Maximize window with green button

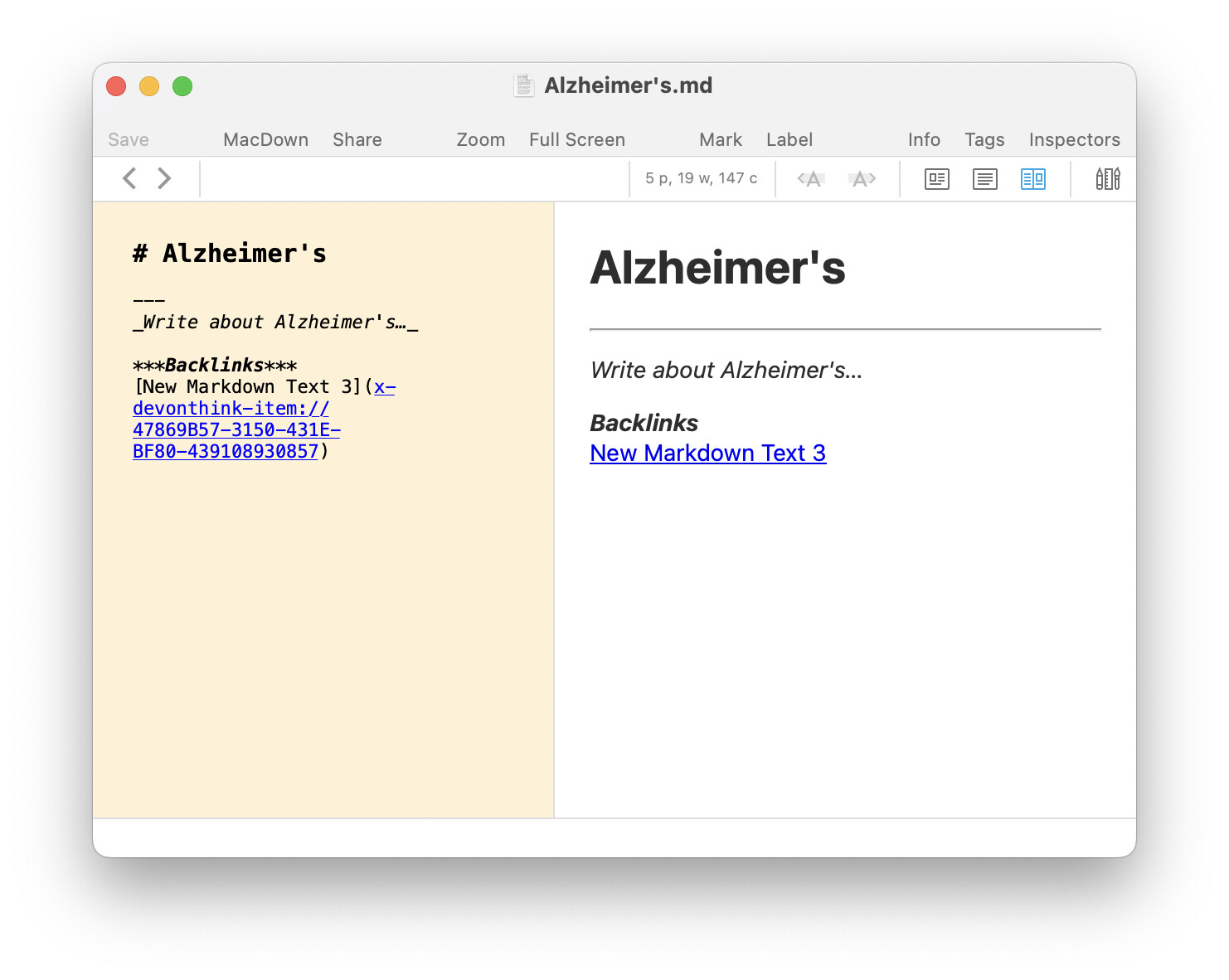(x=182, y=86)
